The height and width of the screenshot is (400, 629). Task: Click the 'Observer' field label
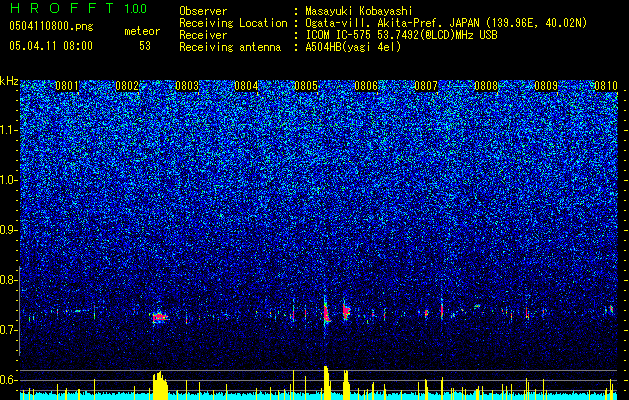coord(203,11)
